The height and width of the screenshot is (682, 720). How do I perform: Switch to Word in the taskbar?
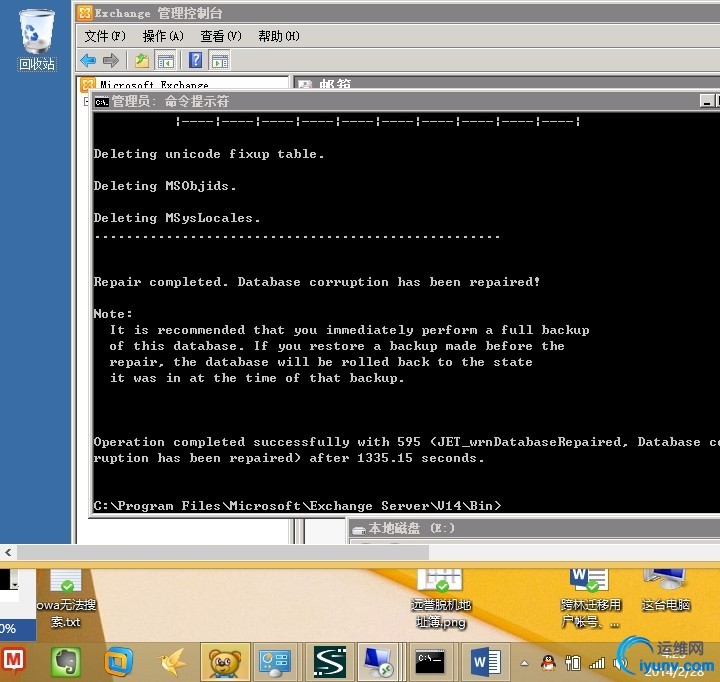(x=486, y=662)
